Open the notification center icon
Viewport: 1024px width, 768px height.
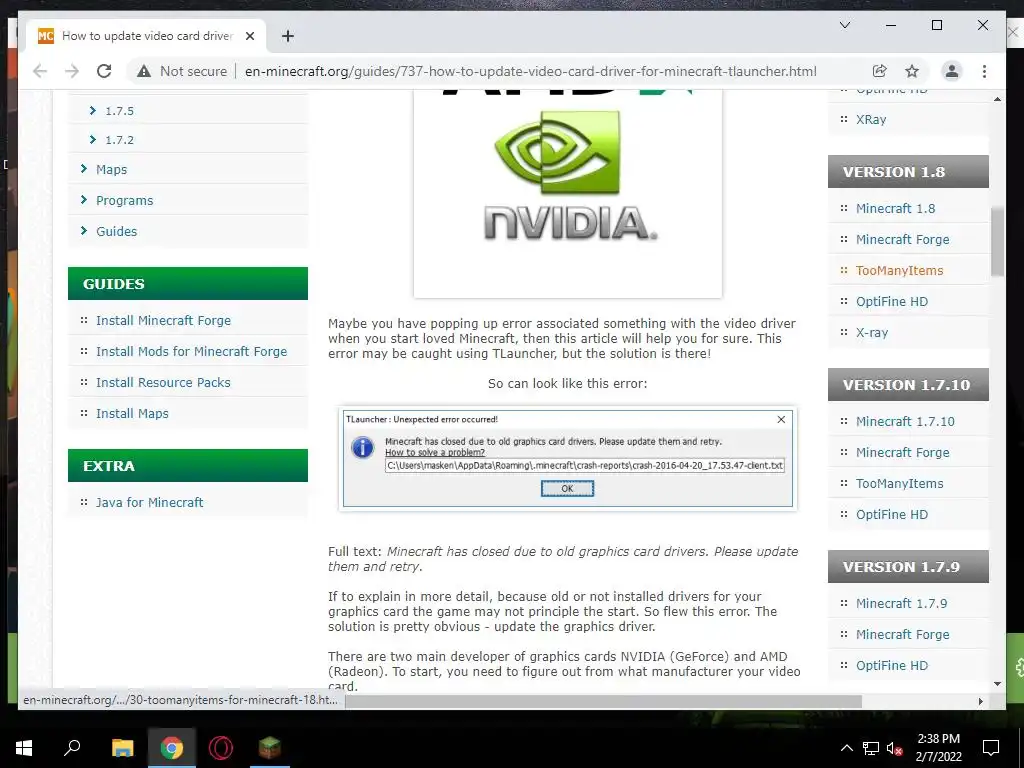991,748
